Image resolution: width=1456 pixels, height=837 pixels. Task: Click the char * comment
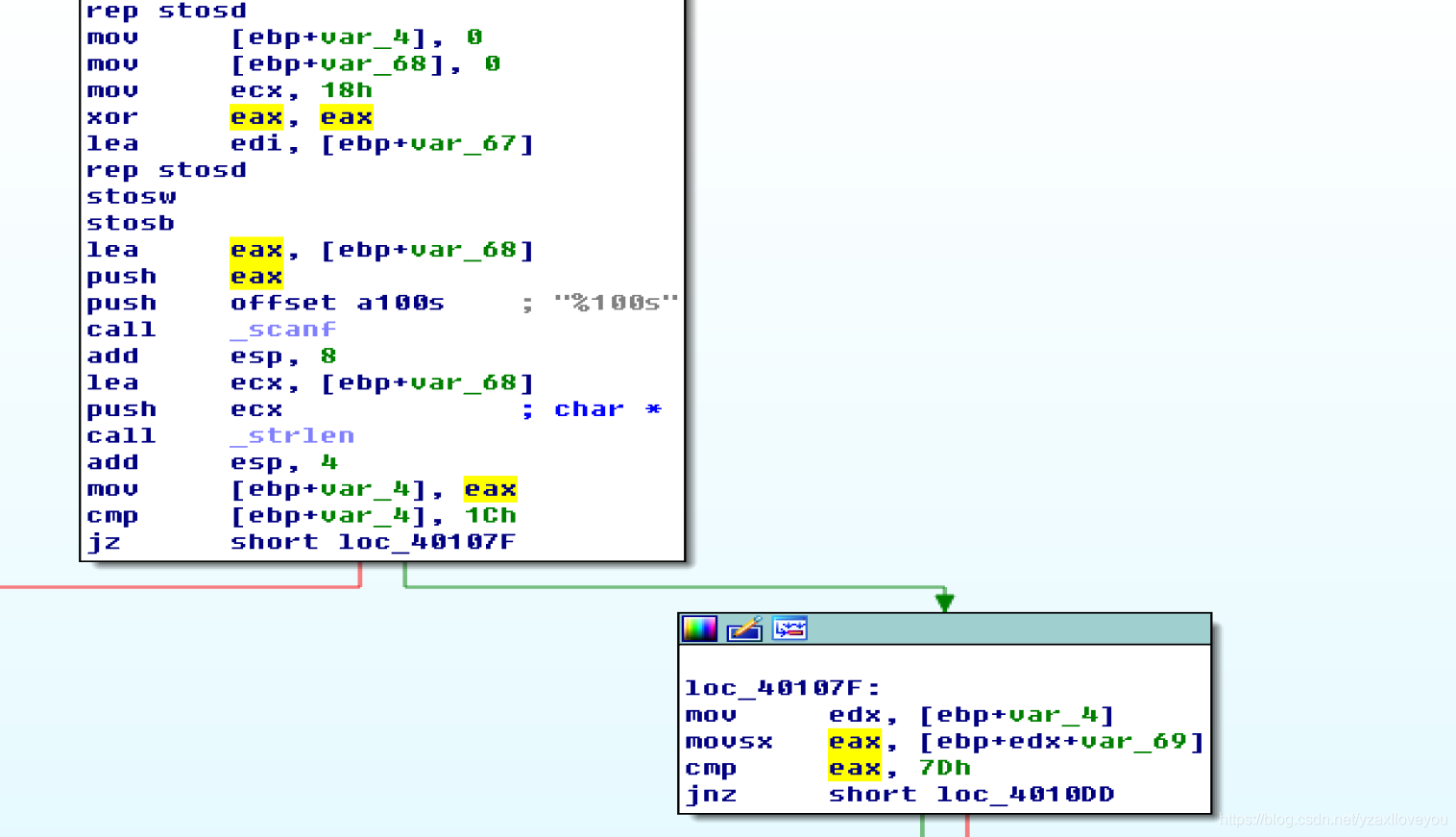608,409
